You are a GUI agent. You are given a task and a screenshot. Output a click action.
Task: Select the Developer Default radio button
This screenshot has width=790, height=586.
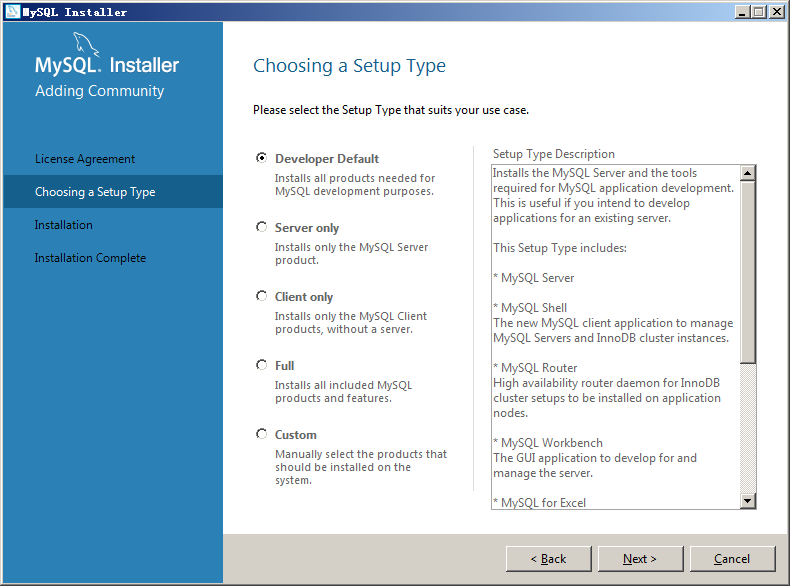coord(261,158)
